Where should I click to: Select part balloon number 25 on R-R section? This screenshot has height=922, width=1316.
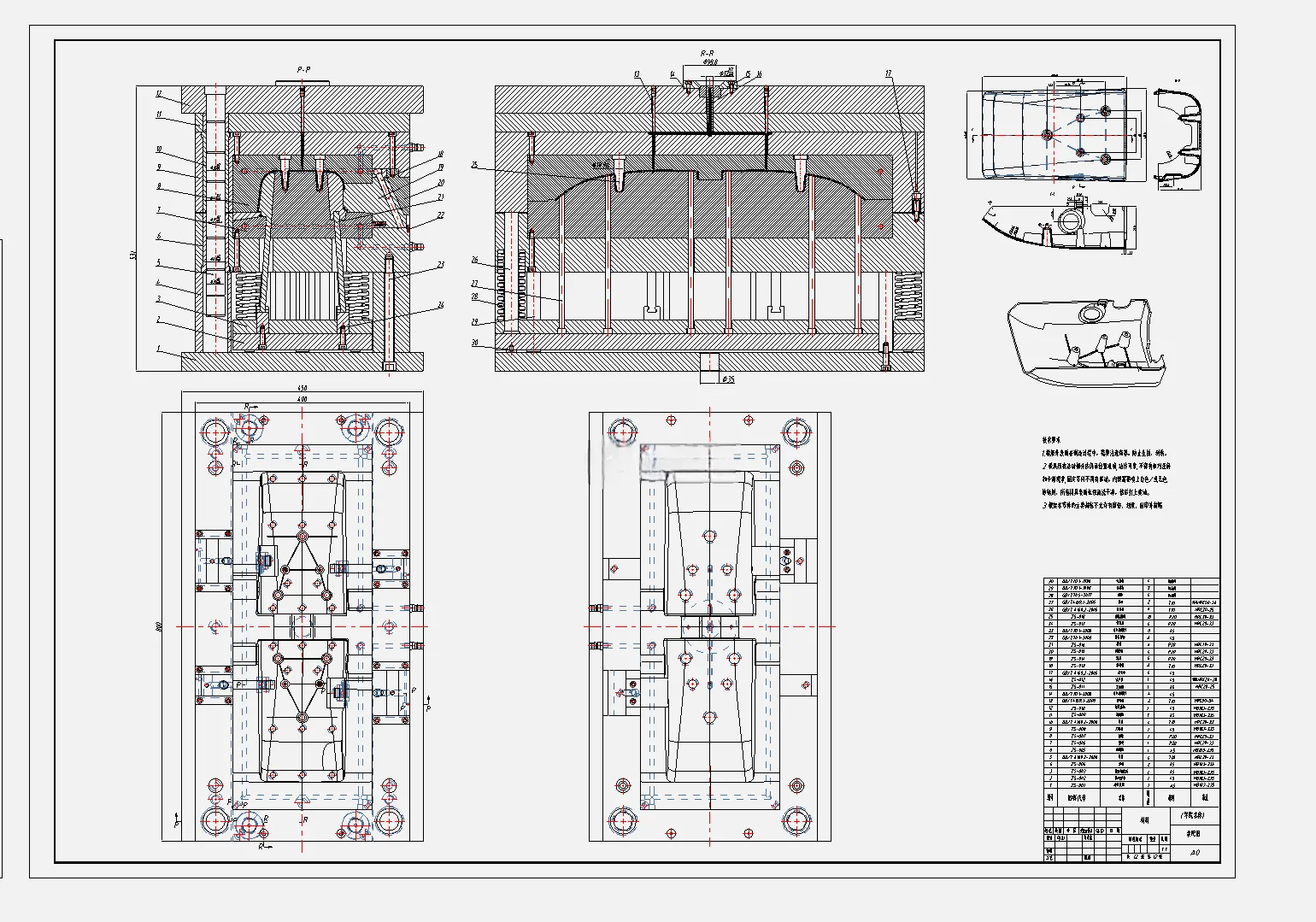(474, 165)
